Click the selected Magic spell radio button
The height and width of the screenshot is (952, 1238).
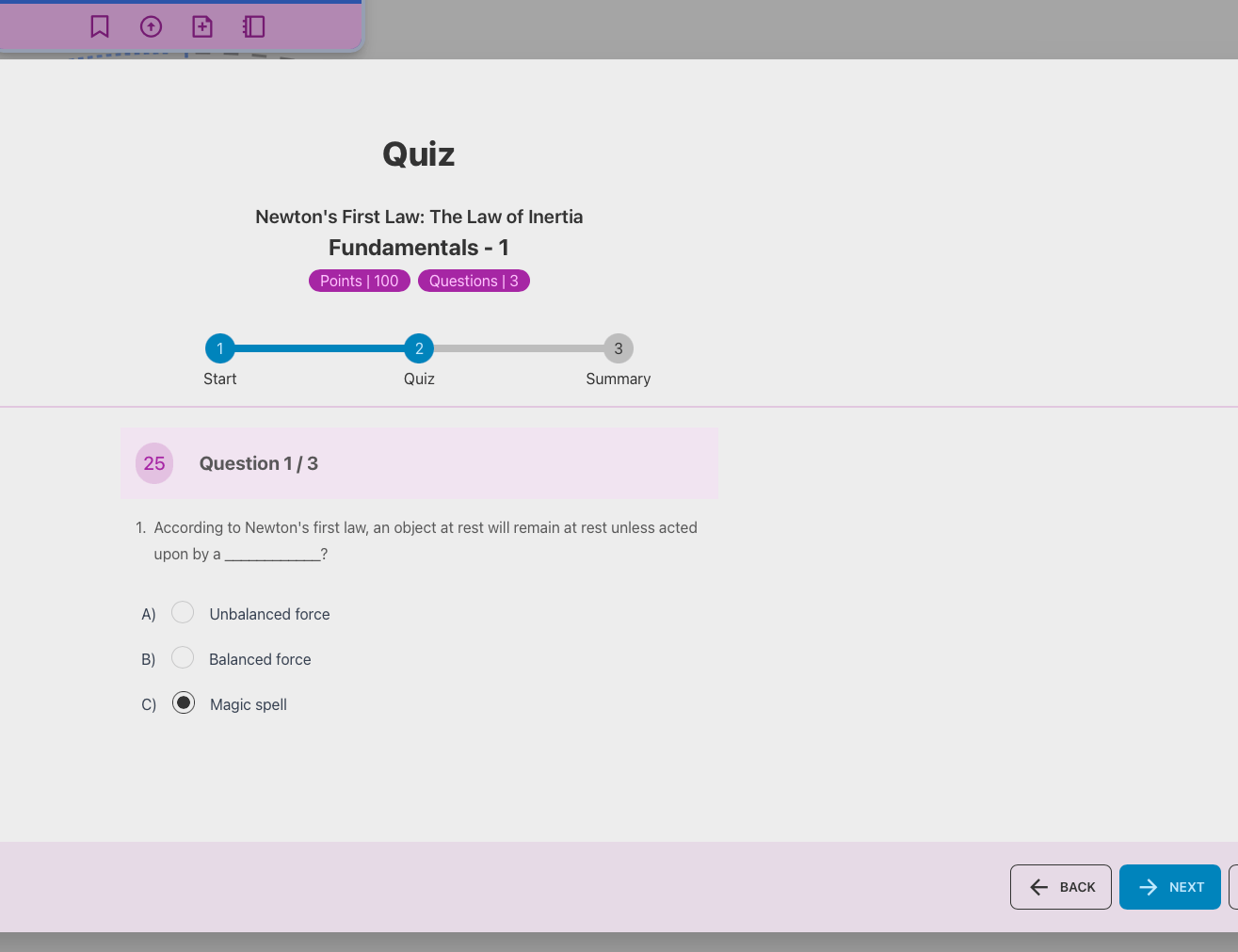tap(184, 703)
